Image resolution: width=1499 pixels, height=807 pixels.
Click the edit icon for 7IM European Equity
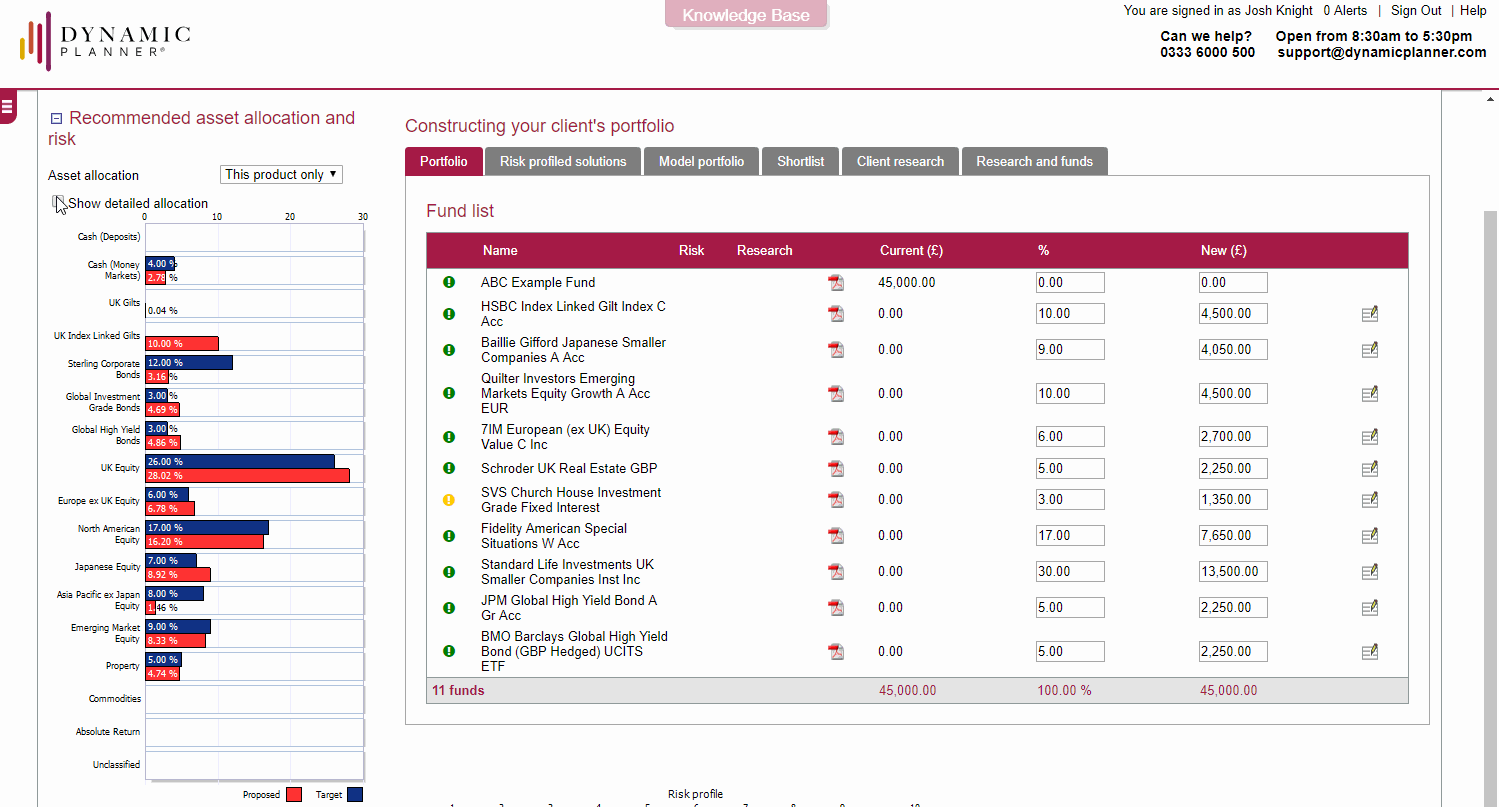[1370, 437]
